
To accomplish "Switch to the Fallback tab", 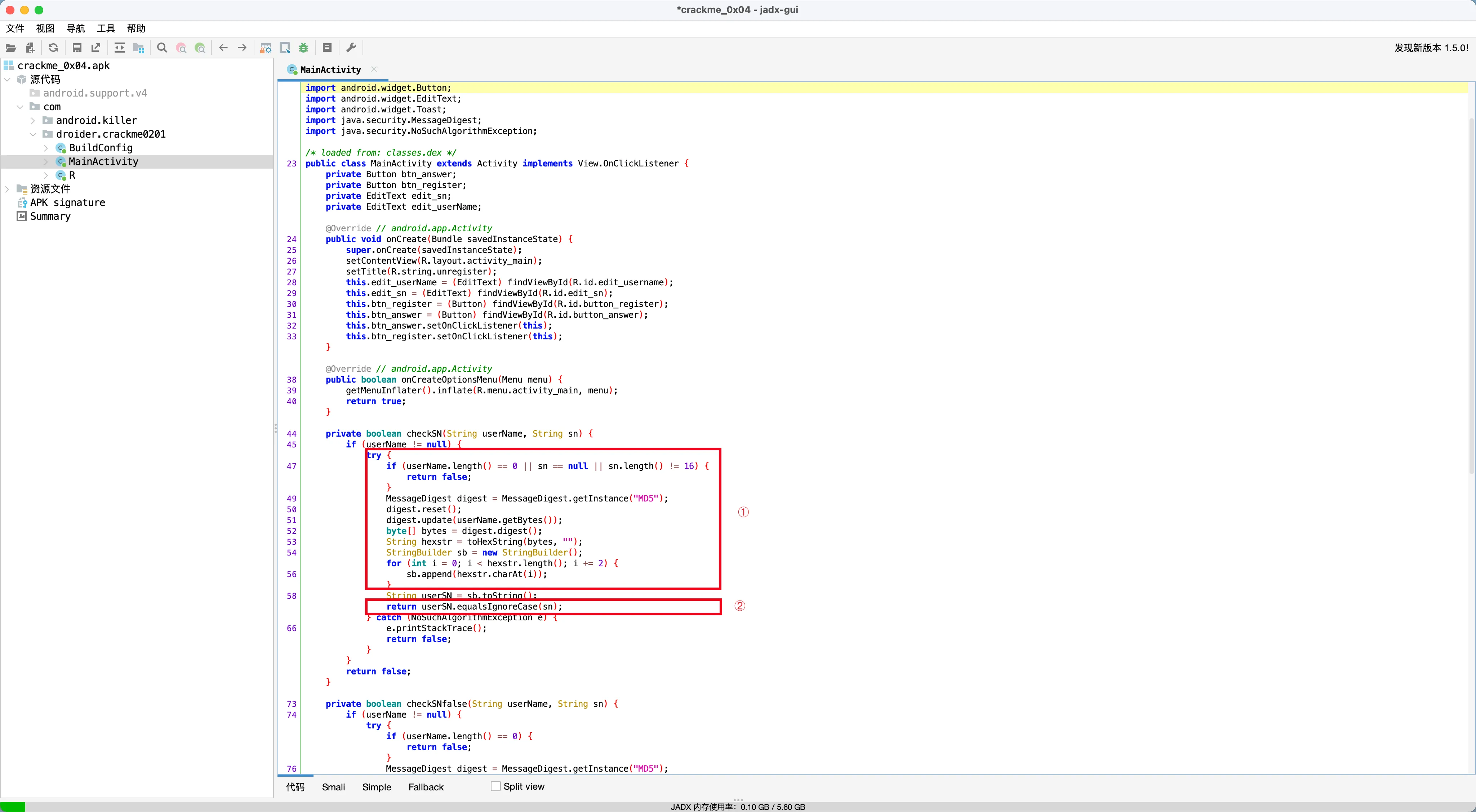I will tap(426, 787).
